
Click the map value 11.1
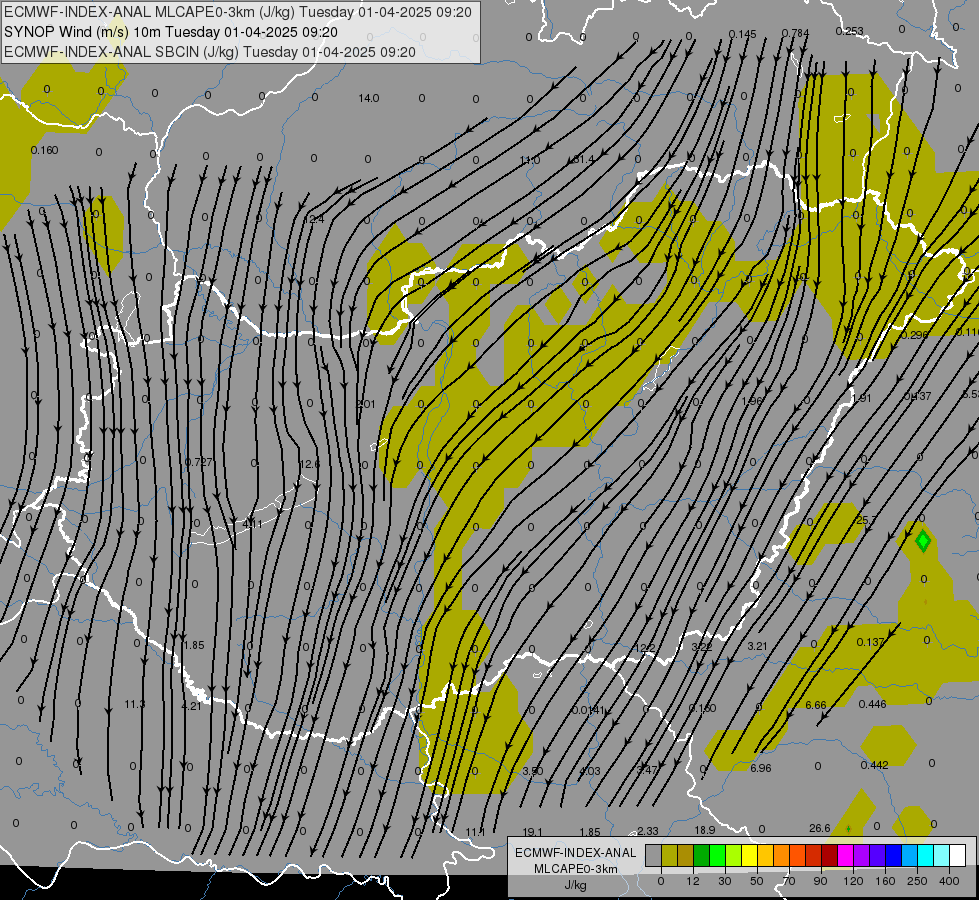tap(475, 832)
